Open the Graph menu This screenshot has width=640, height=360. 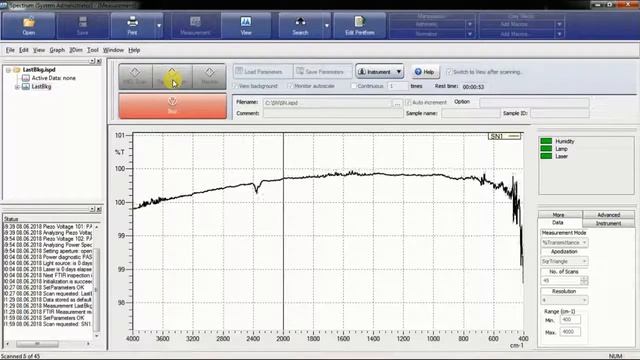pos(57,50)
